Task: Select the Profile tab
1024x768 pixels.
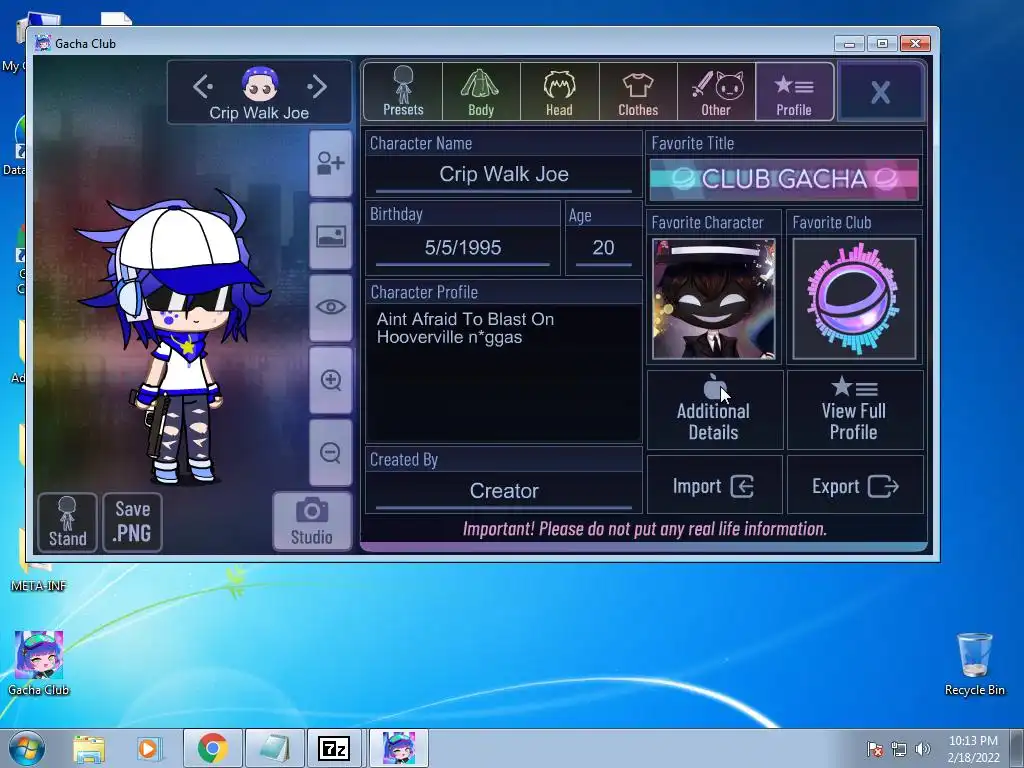Action: tap(794, 92)
